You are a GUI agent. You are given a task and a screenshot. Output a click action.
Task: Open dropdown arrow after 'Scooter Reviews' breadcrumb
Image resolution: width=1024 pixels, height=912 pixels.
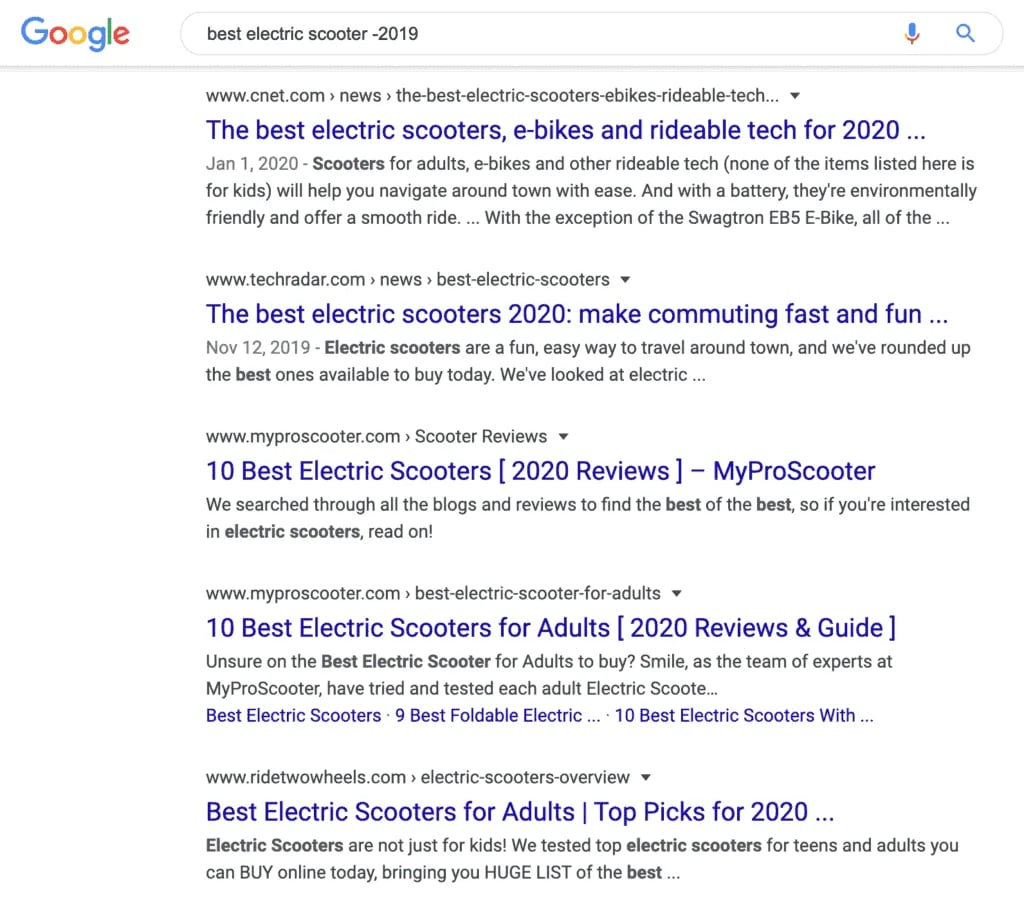click(564, 436)
